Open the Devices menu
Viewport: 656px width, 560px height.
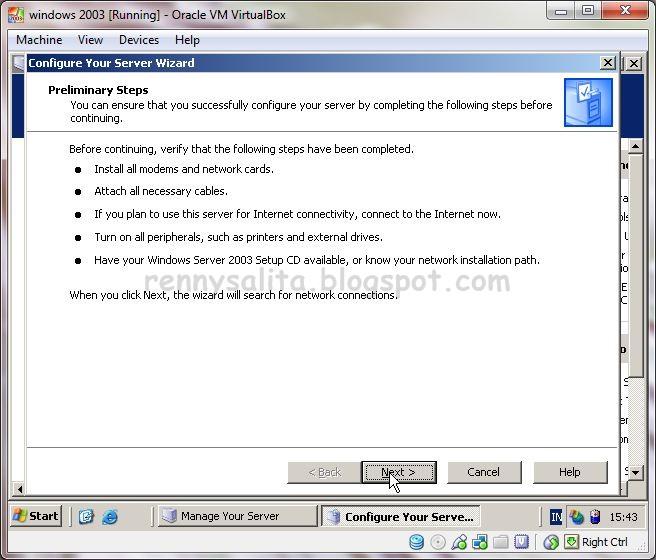click(x=139, y=40)
